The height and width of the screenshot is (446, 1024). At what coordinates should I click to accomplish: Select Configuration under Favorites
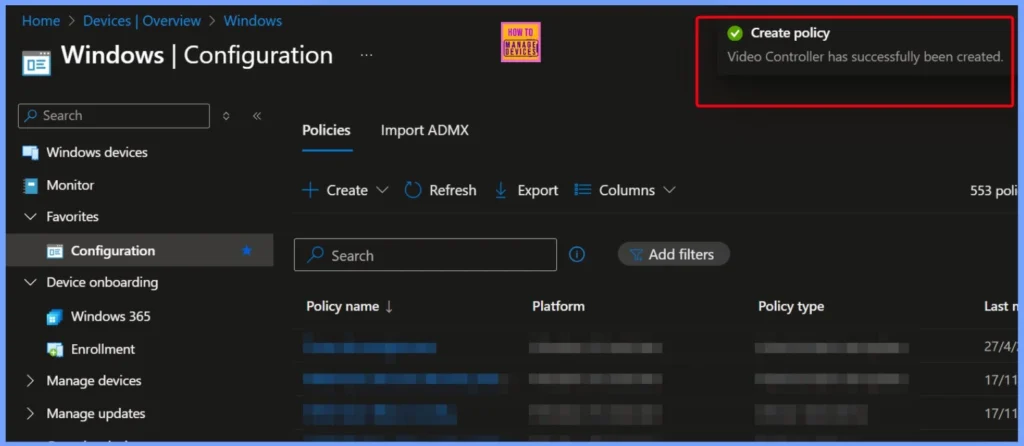pos(113,251)
